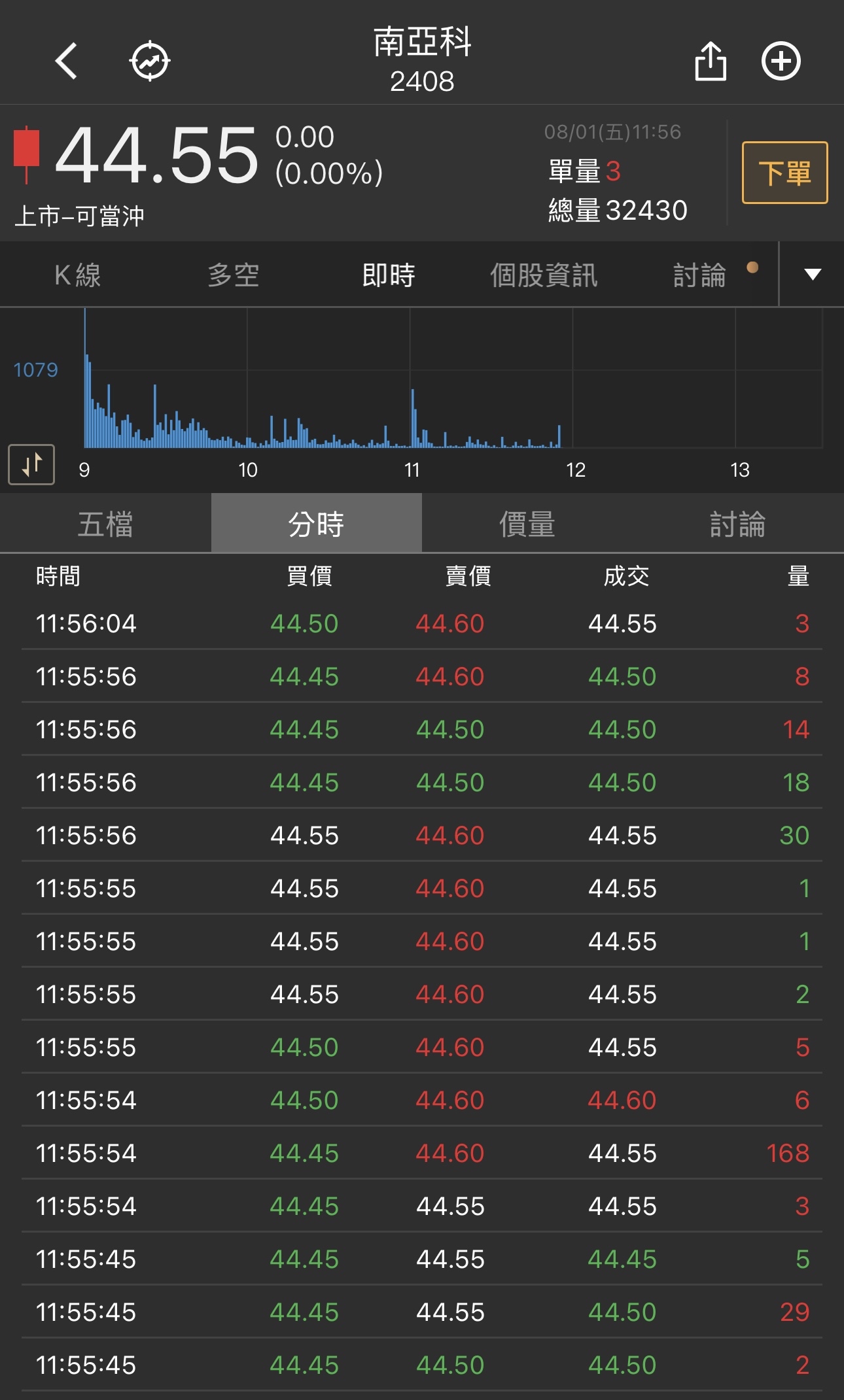Tap the 12 o'clock time axis label

(576, 470)
